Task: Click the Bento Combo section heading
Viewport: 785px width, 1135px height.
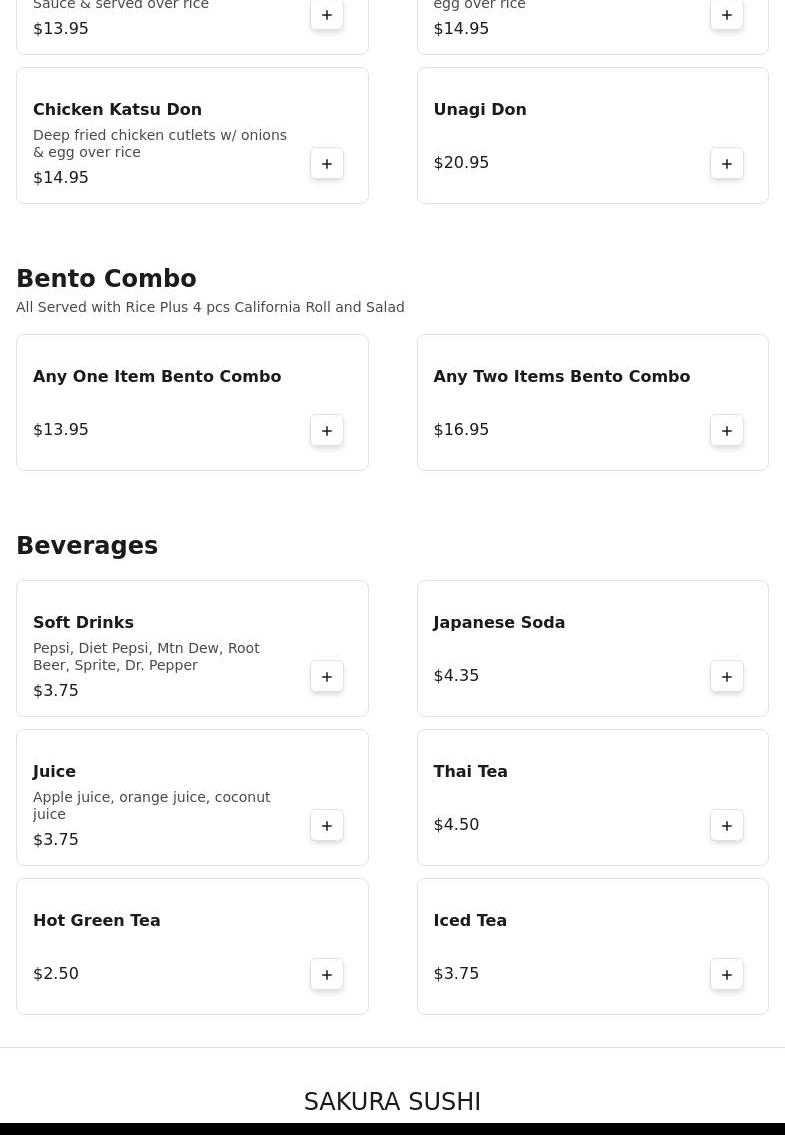Action: 106,279
